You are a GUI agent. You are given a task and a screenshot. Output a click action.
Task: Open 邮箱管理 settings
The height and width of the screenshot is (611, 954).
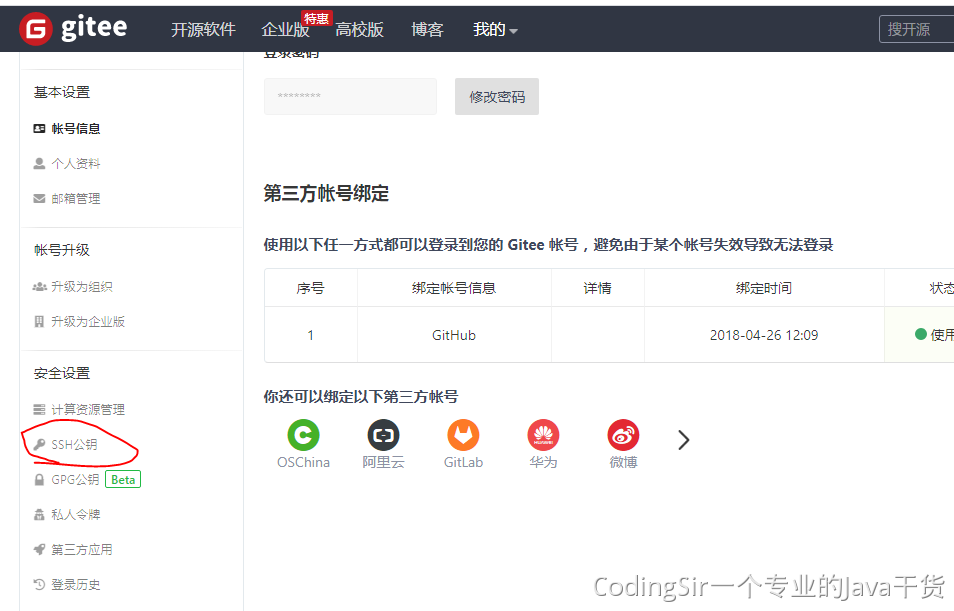click(x=75, y=198)
